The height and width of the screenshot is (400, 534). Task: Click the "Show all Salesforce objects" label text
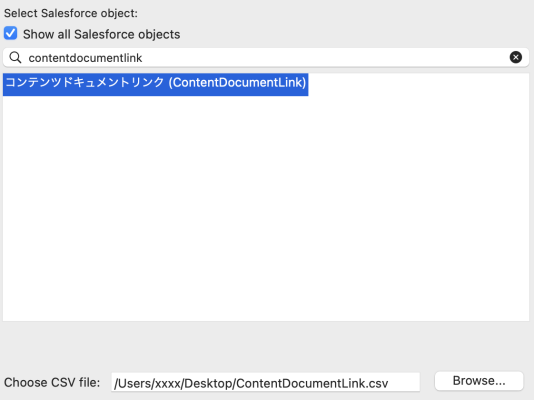coord(101,34)
